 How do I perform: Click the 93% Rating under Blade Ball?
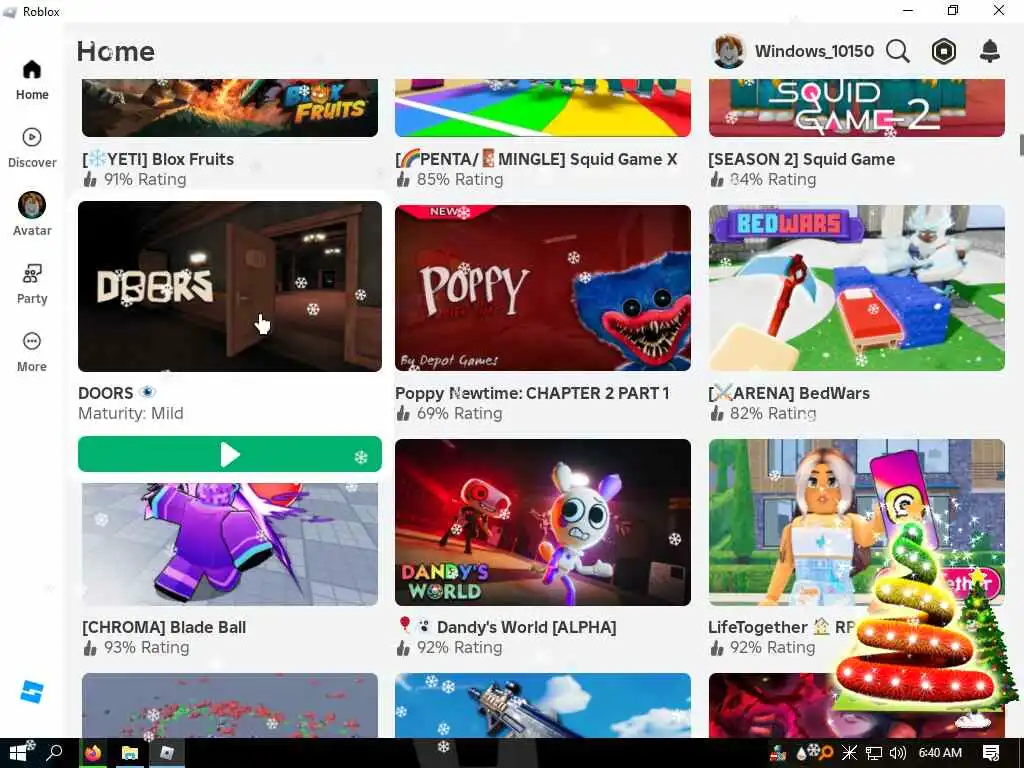136,648
